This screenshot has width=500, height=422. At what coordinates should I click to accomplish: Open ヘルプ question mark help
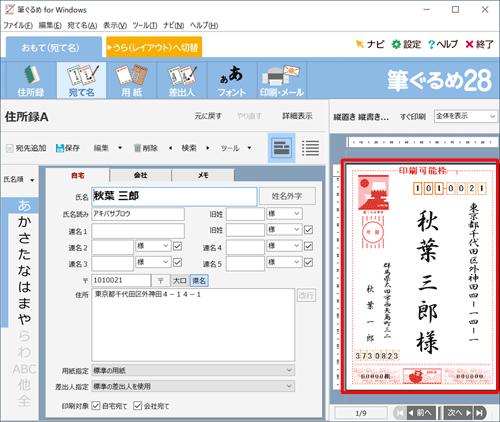[x=443, y=44]
